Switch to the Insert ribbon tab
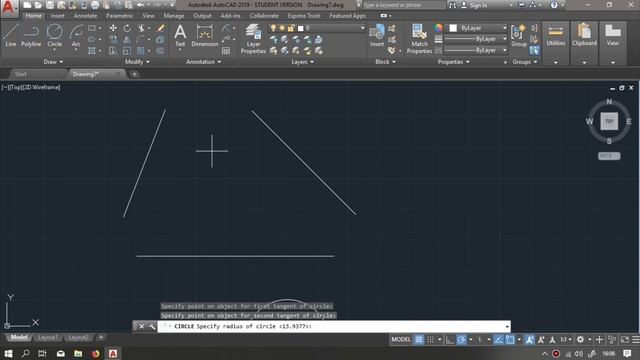The width and height of the screenshot is (640, 360). tap(58, 16)
